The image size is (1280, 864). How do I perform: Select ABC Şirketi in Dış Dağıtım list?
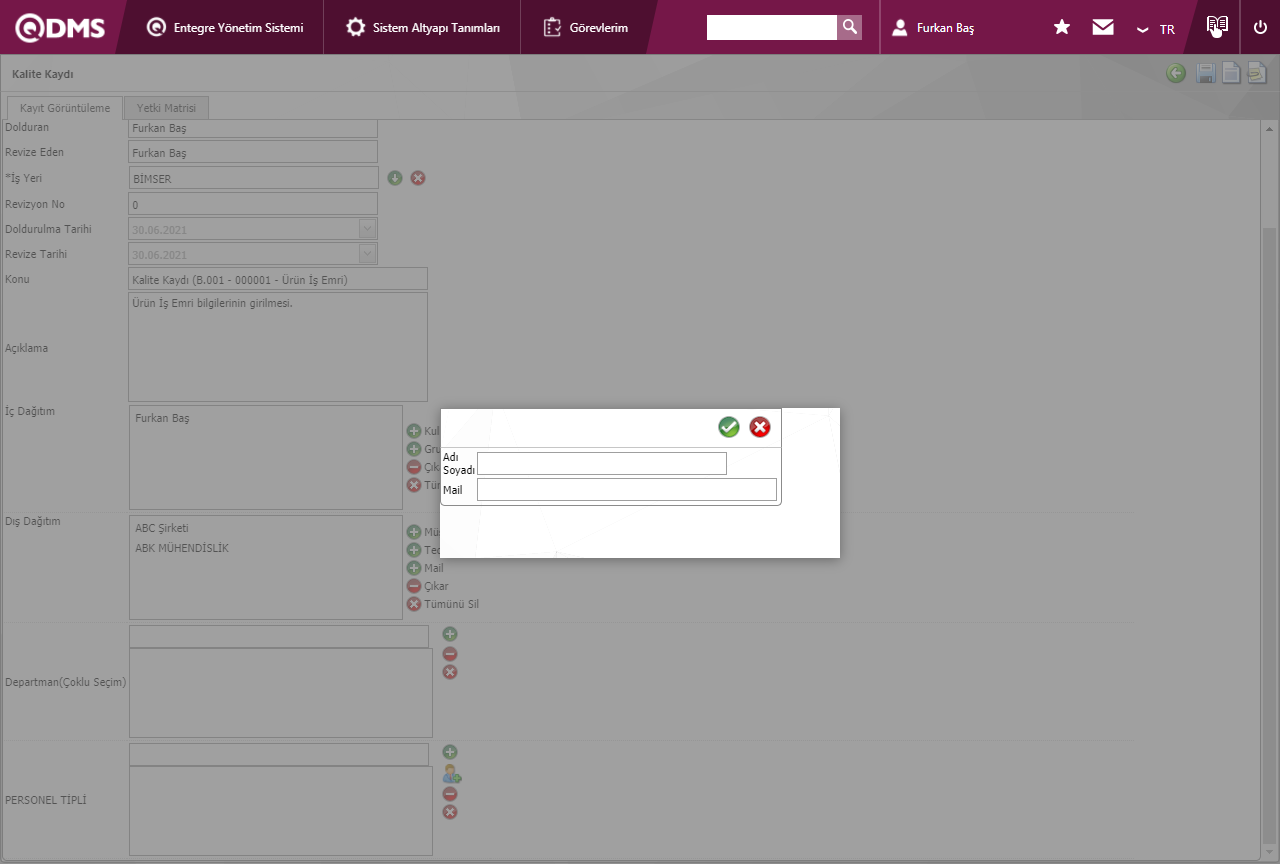(x=162, y=528)
